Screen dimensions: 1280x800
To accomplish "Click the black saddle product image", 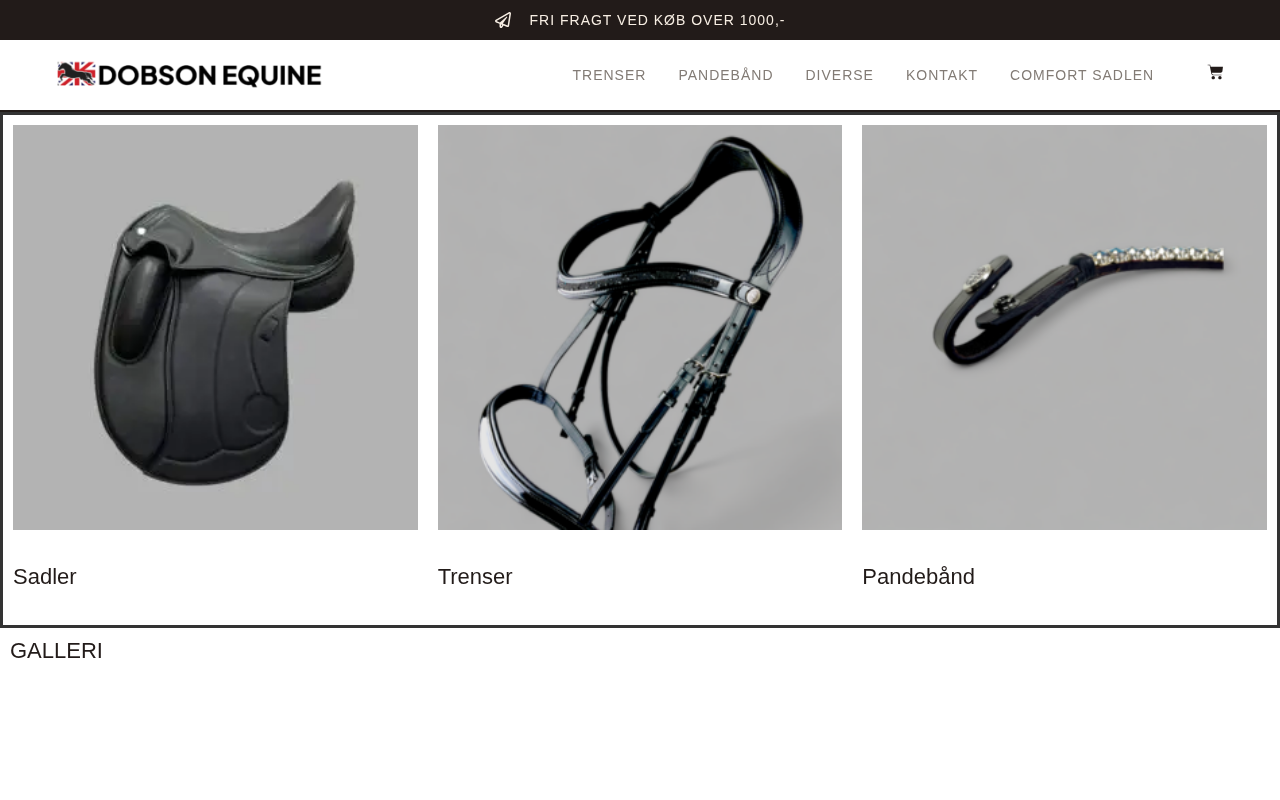I will click(x=215, y=327).
